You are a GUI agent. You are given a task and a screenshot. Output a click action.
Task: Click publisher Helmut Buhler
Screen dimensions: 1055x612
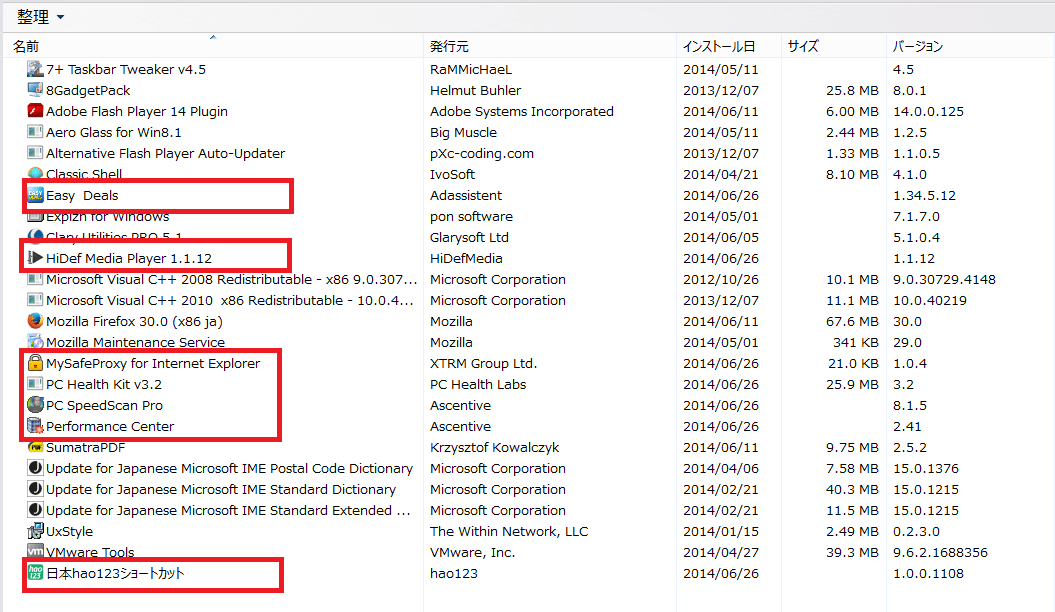(476, 90)
